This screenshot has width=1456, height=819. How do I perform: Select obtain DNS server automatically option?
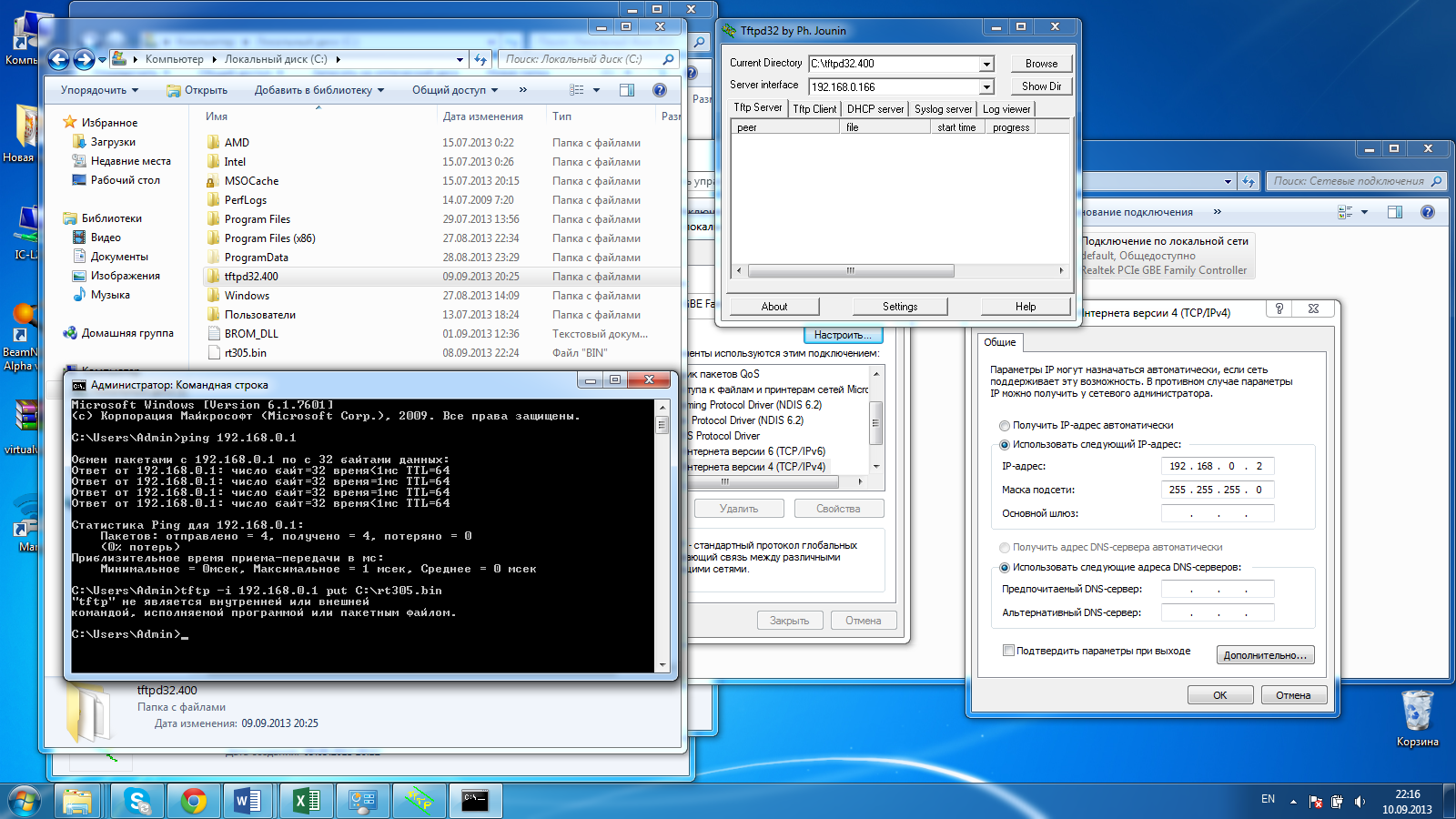(1005, 548)
